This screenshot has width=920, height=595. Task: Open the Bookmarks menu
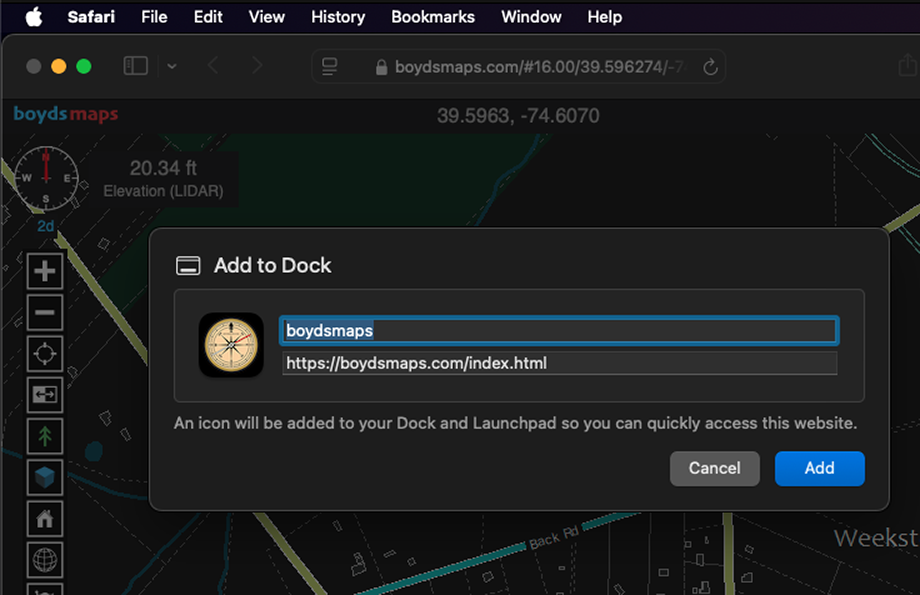(433, 17)
